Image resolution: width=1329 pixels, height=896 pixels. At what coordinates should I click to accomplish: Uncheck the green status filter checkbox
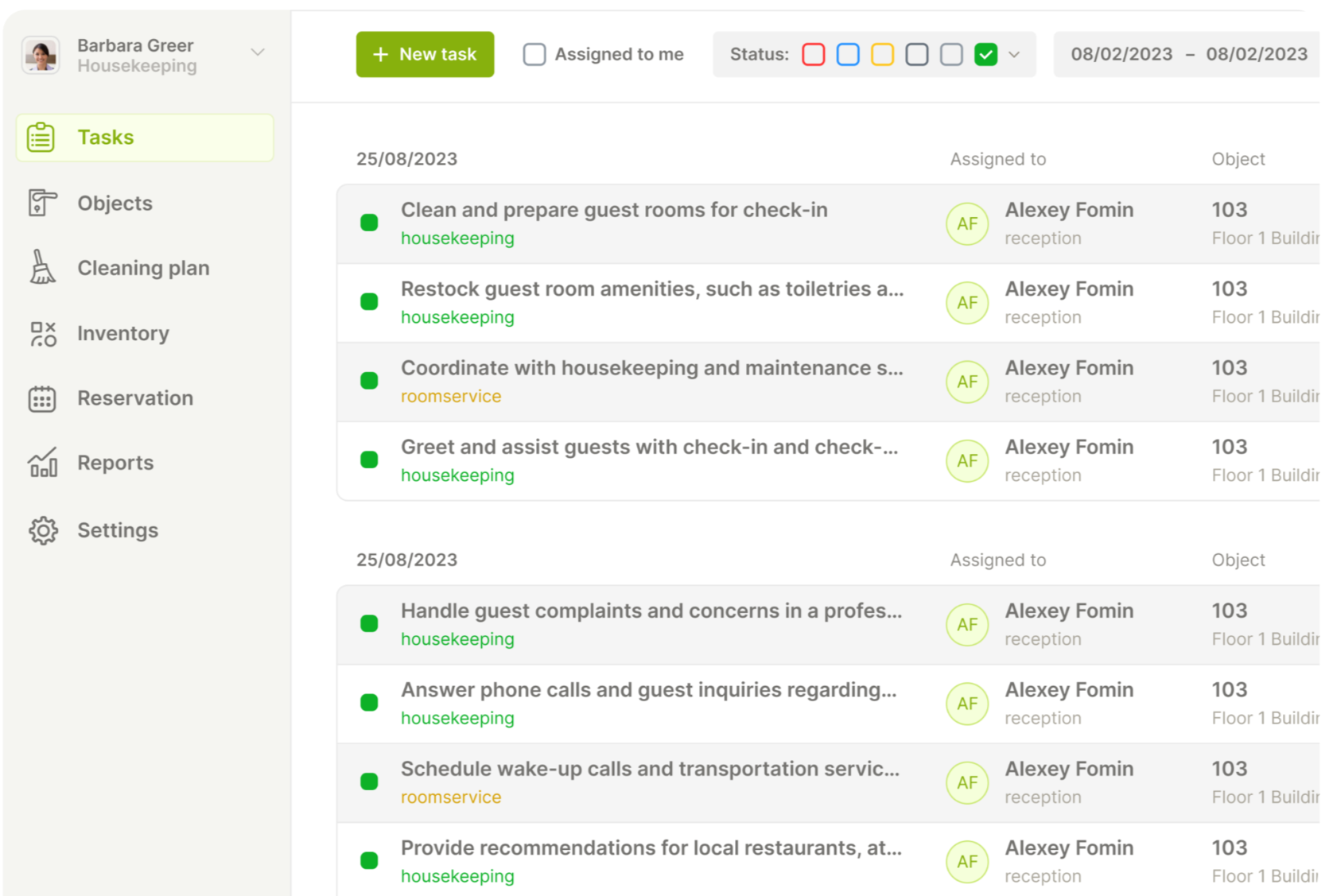pyautogui.click(x=985, y=54)
